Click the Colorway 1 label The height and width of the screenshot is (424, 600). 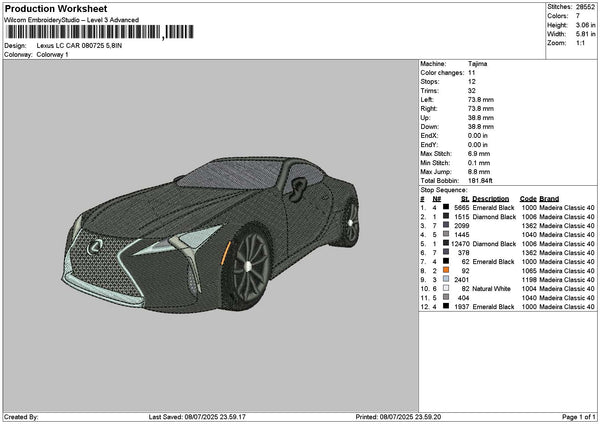tap(51, 55)
